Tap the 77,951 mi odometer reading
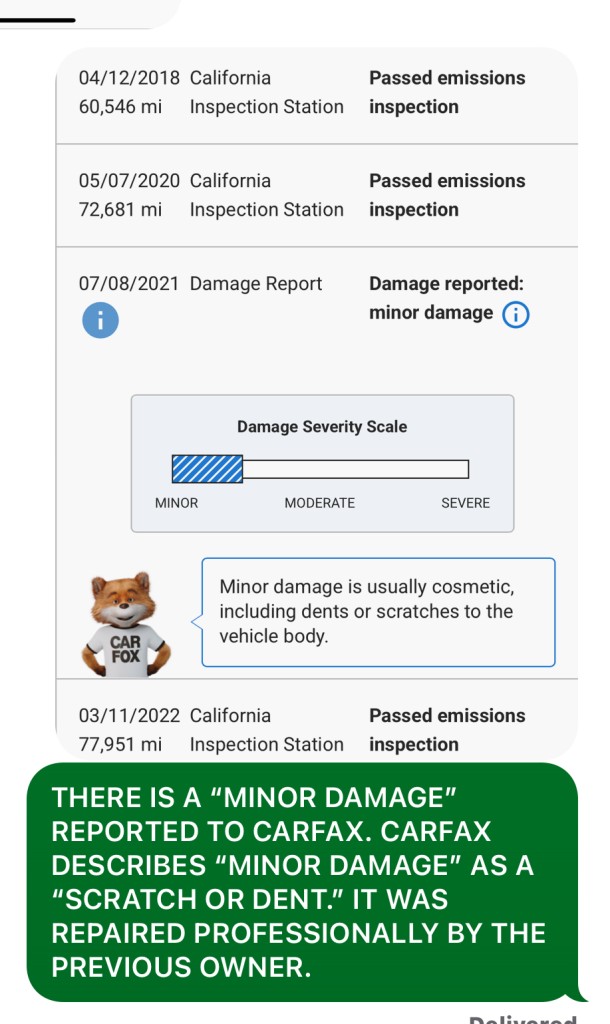This screenshot has width=610, height=1024. point(120,744)
